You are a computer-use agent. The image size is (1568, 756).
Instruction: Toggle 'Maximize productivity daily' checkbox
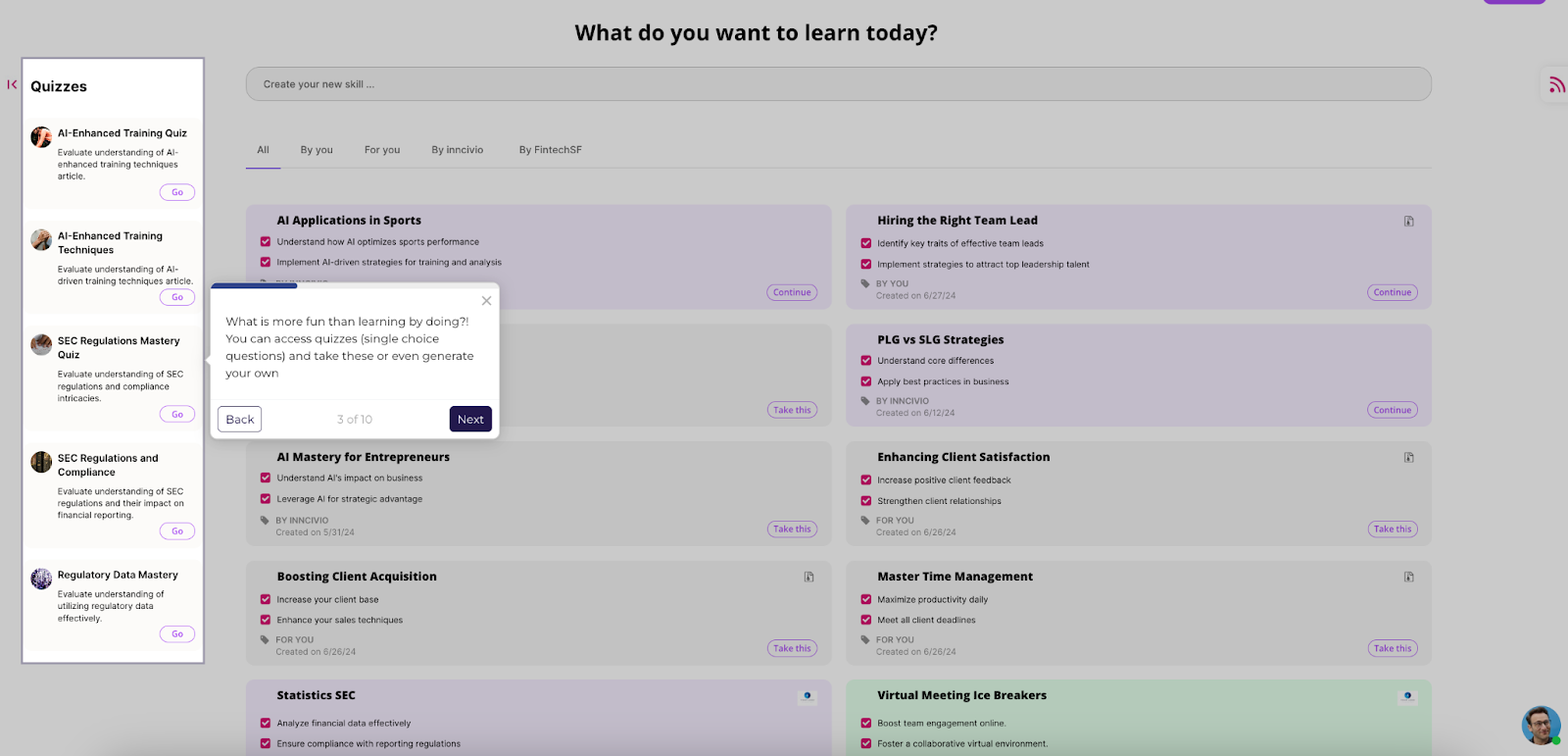[866, 599]
